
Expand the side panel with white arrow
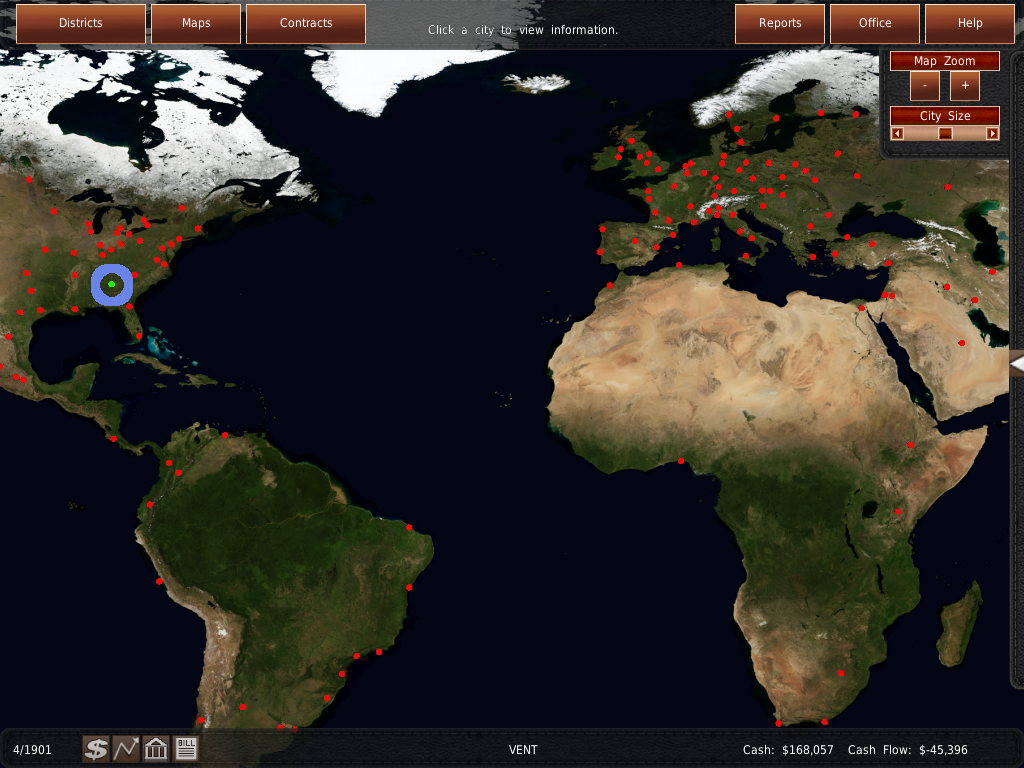1016,365
